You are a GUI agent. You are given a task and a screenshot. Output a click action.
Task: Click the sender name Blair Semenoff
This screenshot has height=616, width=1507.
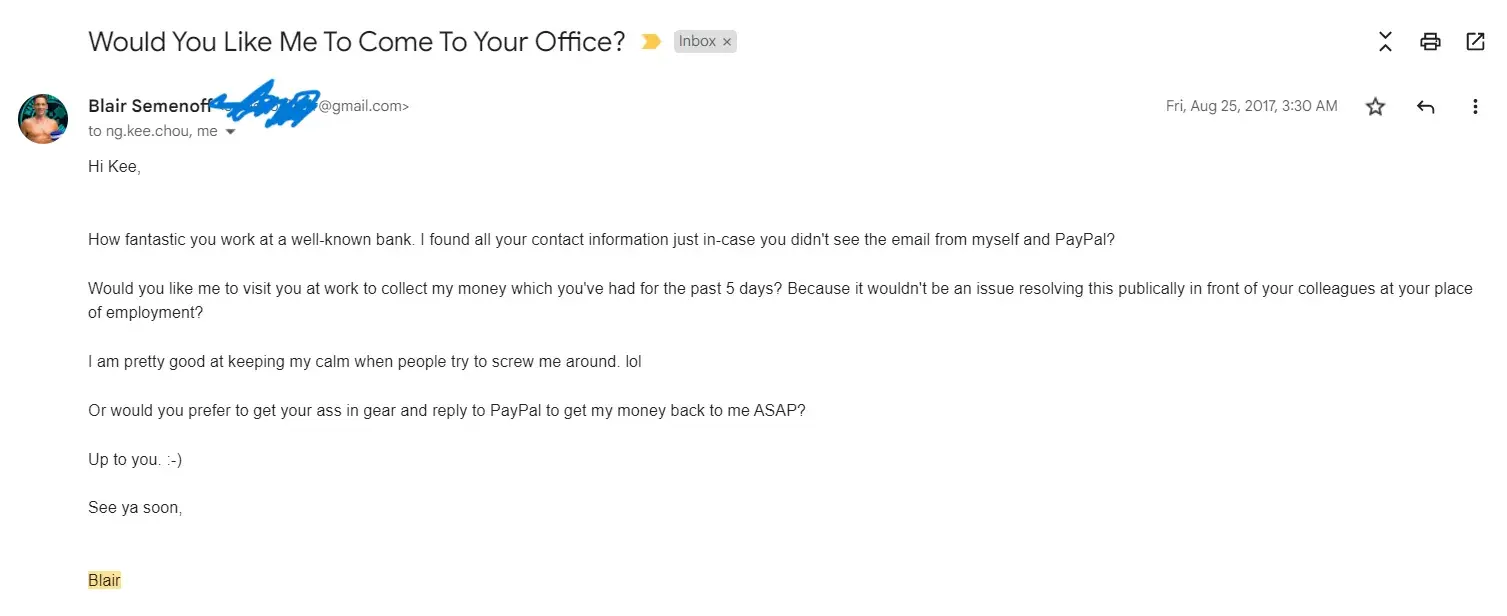pos(150,106)
